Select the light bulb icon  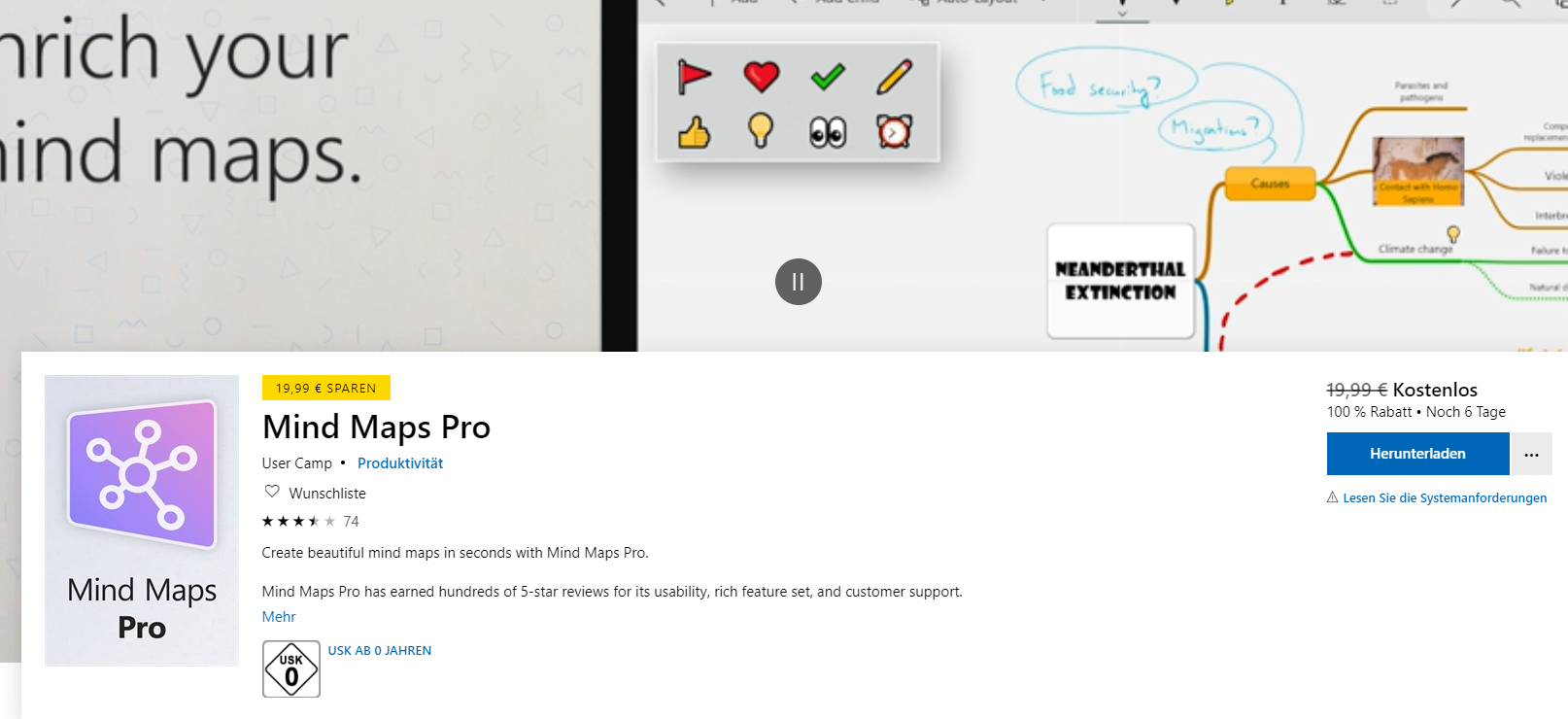761,129
